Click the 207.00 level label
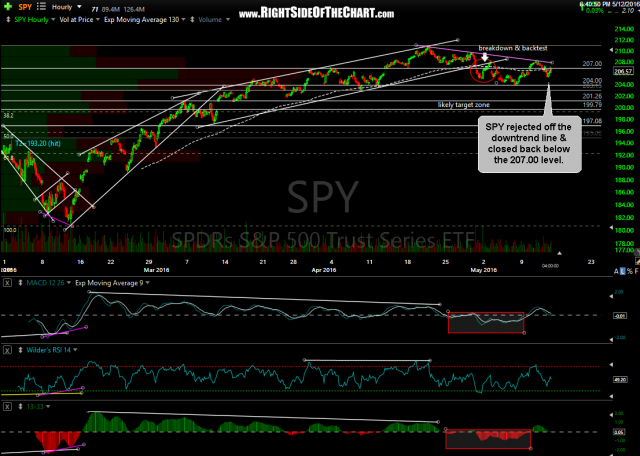The width and height of the screenshot is (640, 456). coord(591,64)
